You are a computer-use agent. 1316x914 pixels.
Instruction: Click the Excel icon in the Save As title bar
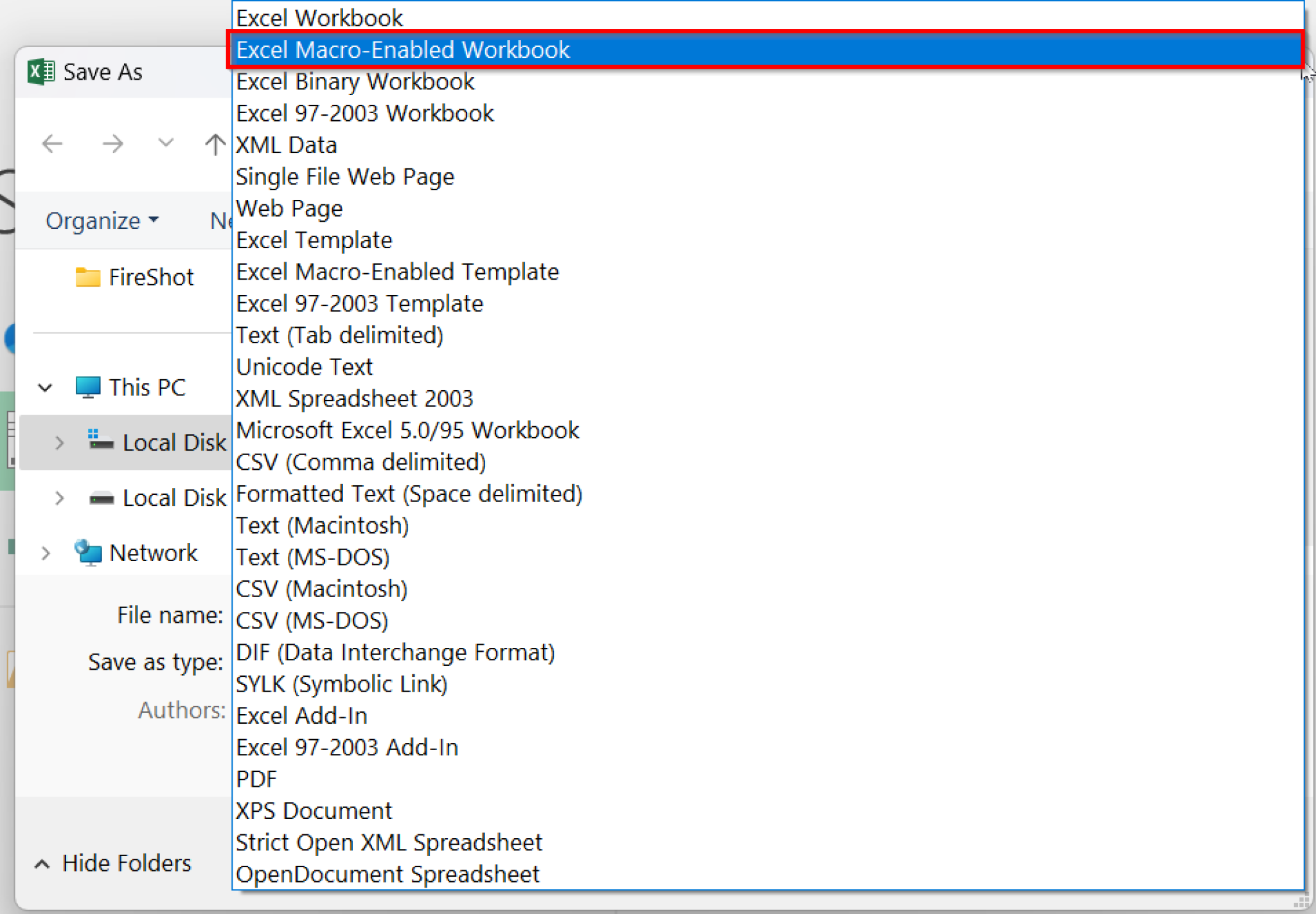[40, 71]
